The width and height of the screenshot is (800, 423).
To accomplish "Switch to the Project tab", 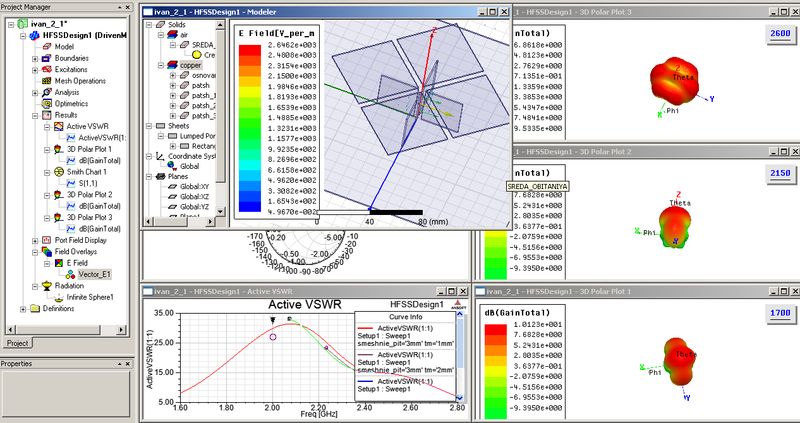I will (x=19, y=343).
